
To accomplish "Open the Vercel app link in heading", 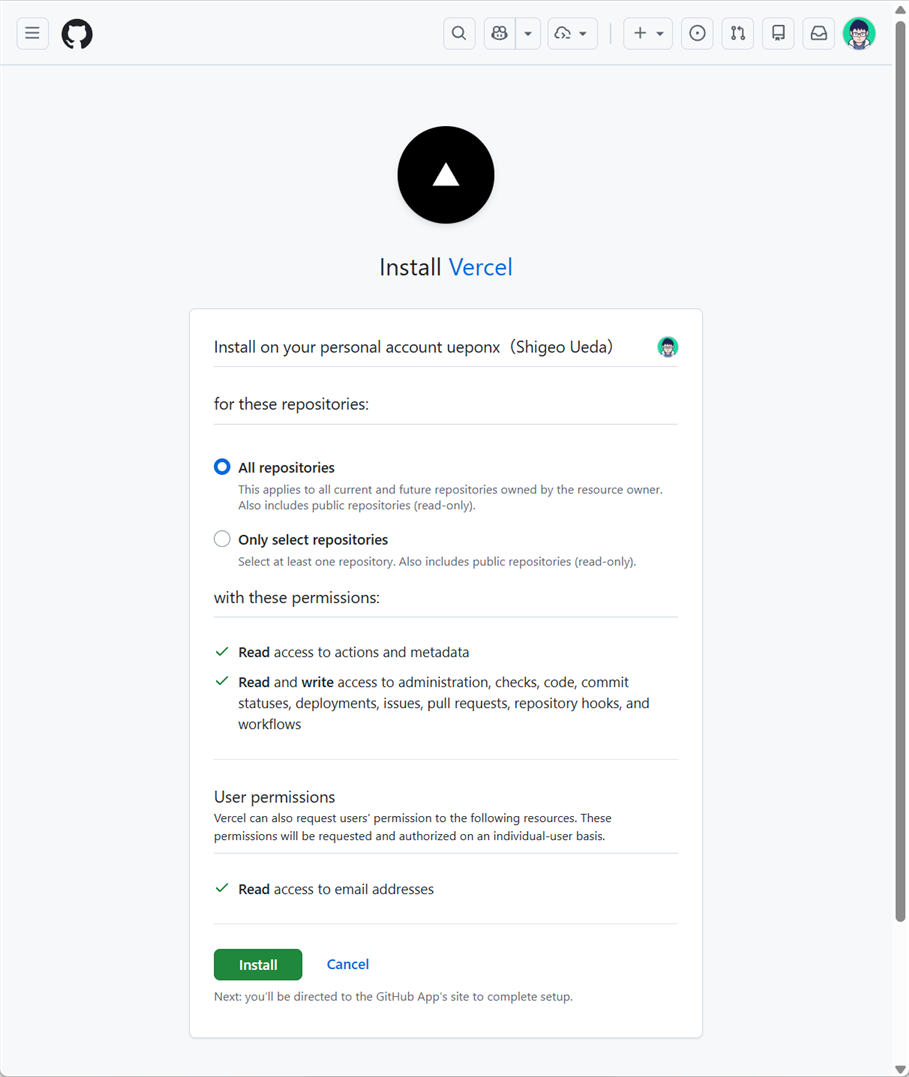I will [x=480, y=267].
